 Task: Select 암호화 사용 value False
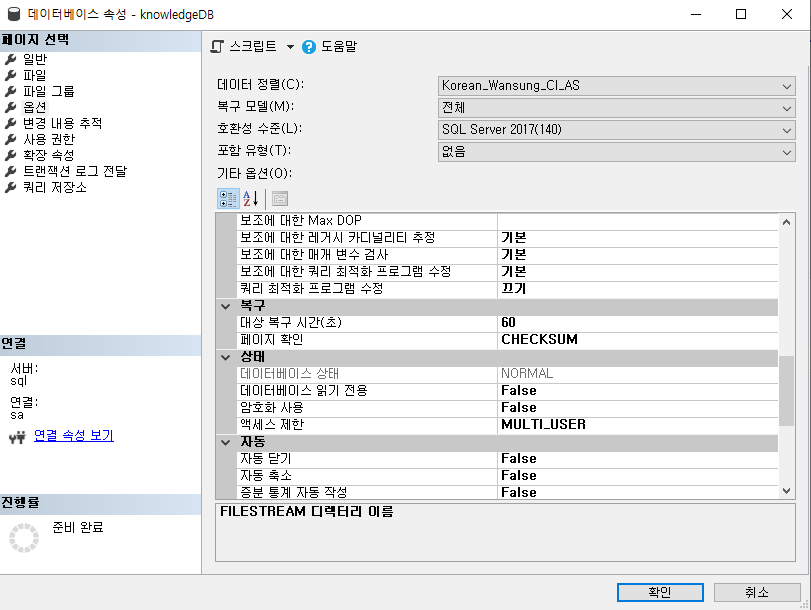pyautogui.click(x=638, y=408)
